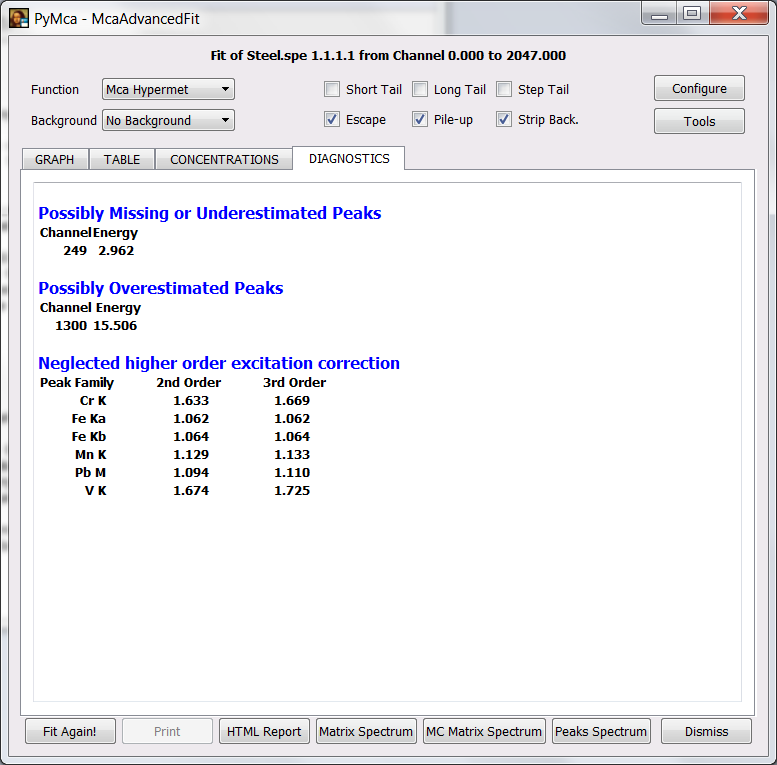Open the TABLE tab
777x765 pixels.
pyautogui.click(x=122, y=160)
